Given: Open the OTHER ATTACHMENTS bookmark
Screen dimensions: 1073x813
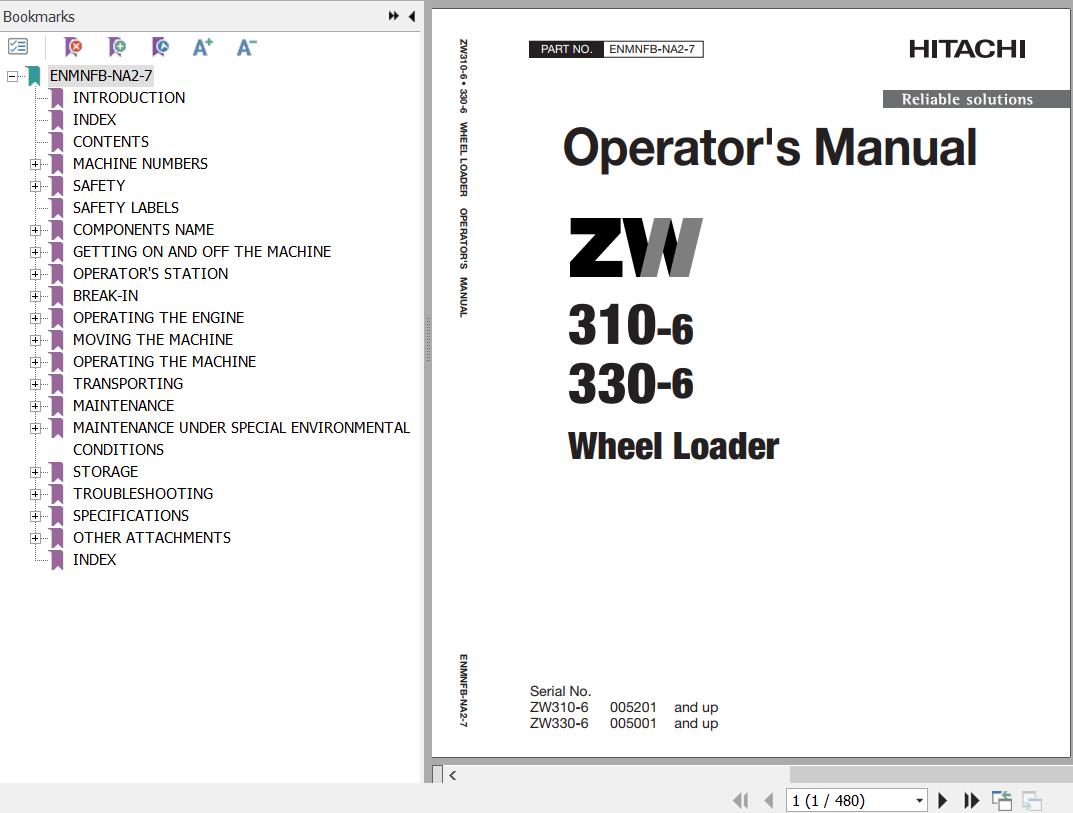Looking at the screenshot, I should (x=152, y=537).
